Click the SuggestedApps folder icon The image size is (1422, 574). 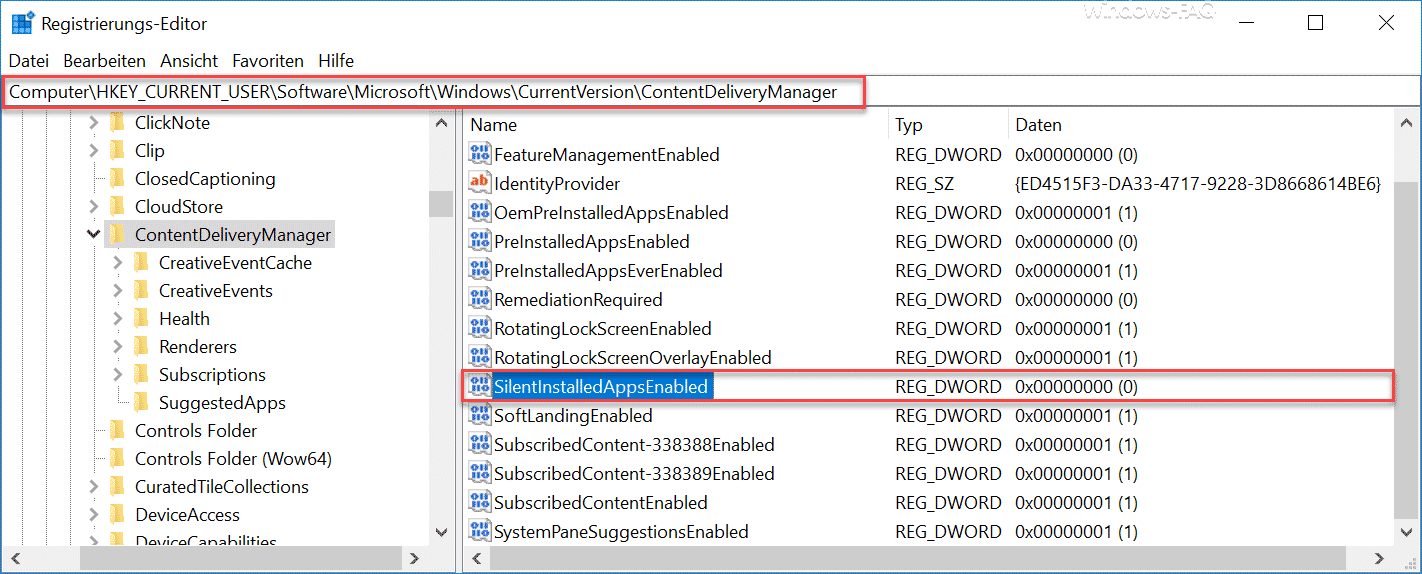tap(141, 403)
